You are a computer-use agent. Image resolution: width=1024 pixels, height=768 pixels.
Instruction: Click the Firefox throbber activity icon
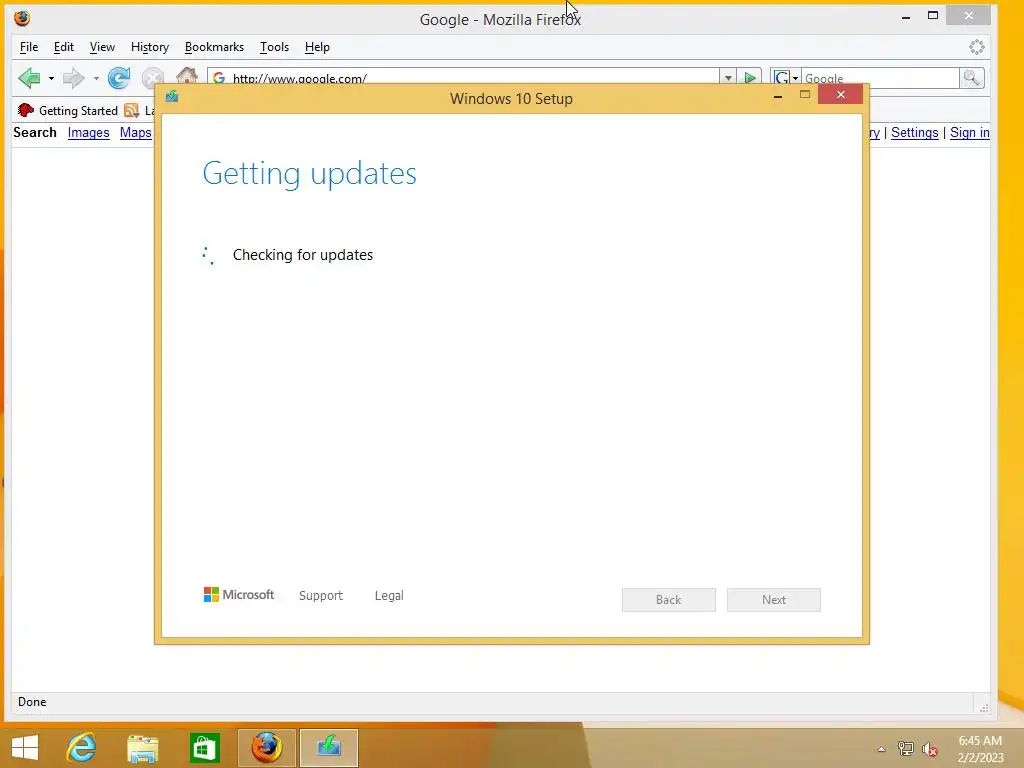coord(977,47)
